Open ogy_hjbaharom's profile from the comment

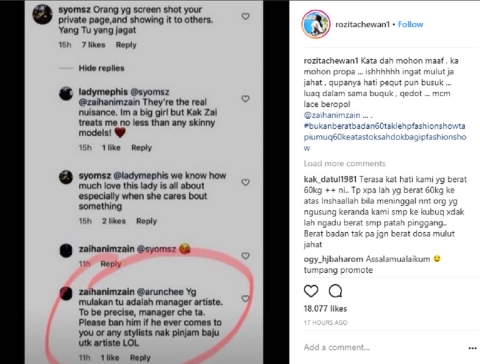coord(333,259)
